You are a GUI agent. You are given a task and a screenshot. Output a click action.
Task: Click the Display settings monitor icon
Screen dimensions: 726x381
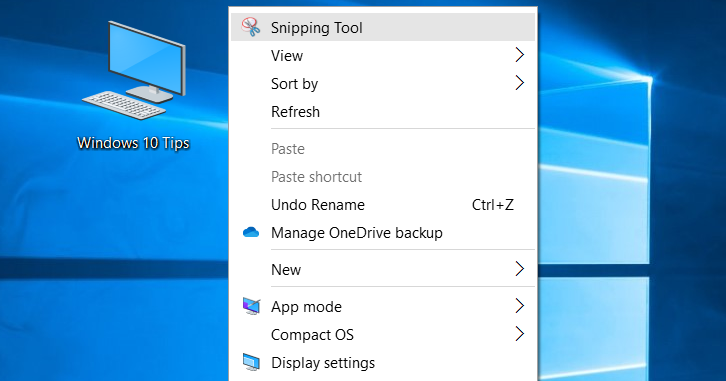click(251, 362)
